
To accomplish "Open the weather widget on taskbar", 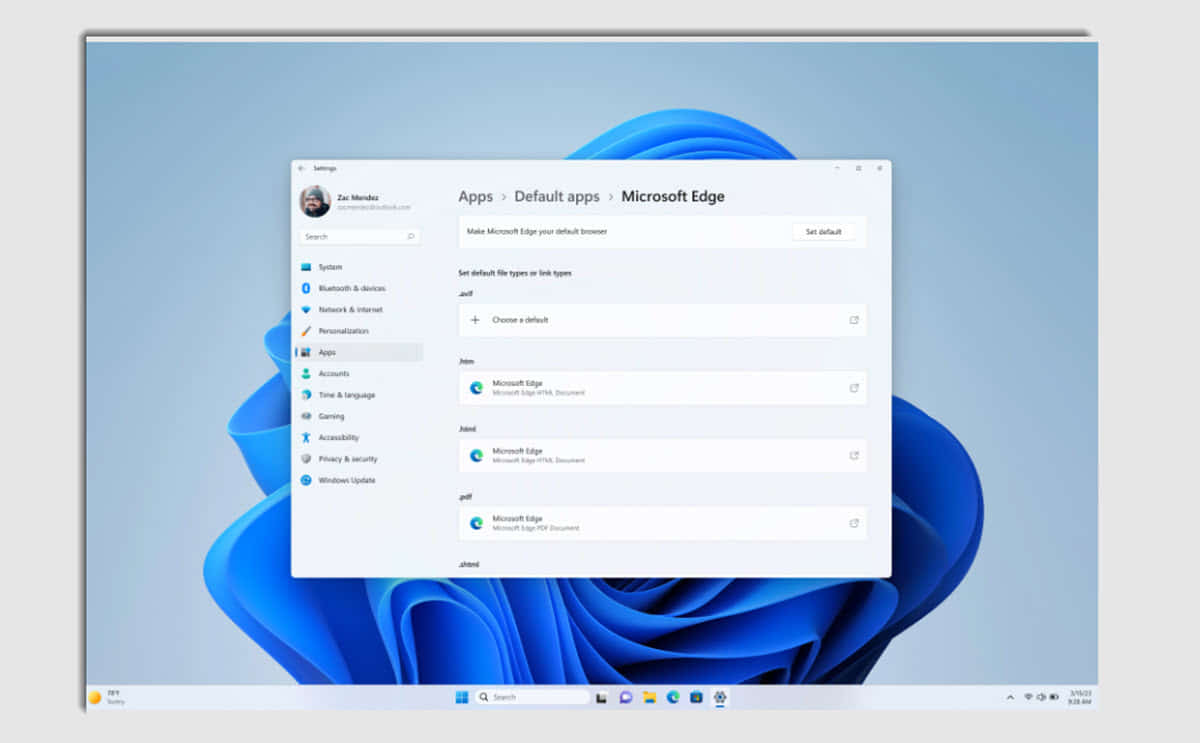I will coord(107,697).
